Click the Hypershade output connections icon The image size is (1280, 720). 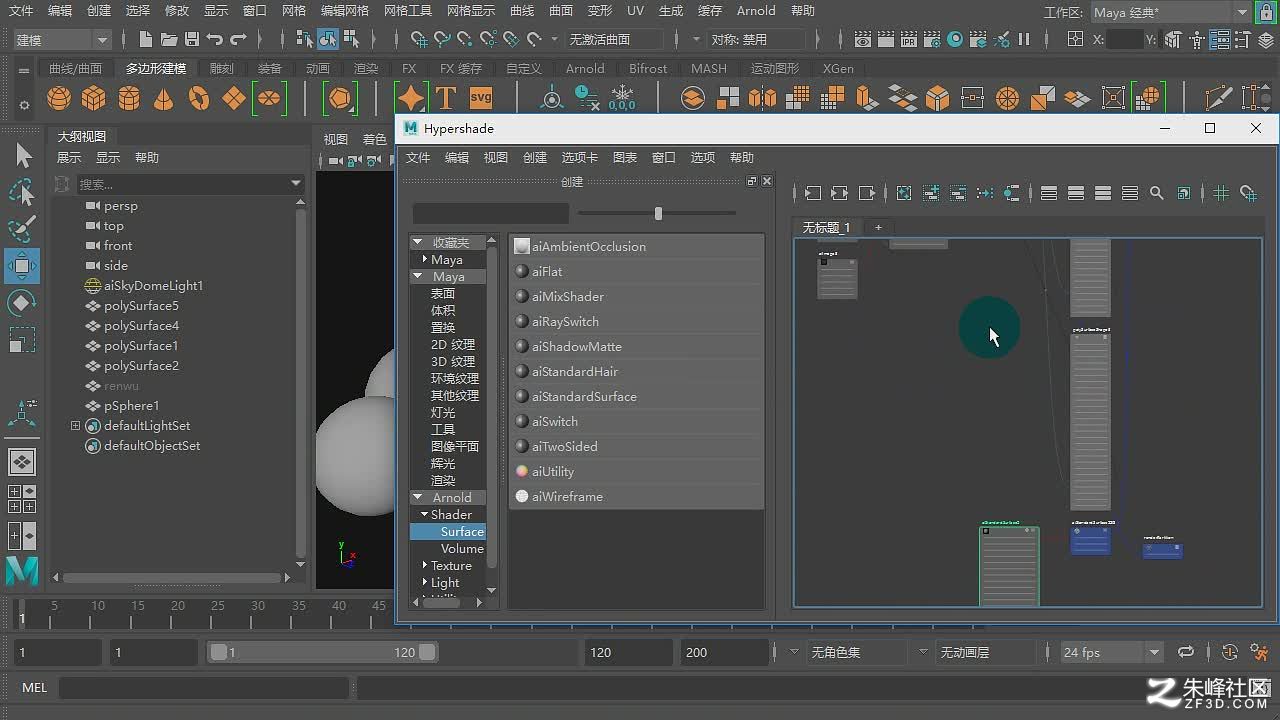pyautogui.click(x=867, y=193)
